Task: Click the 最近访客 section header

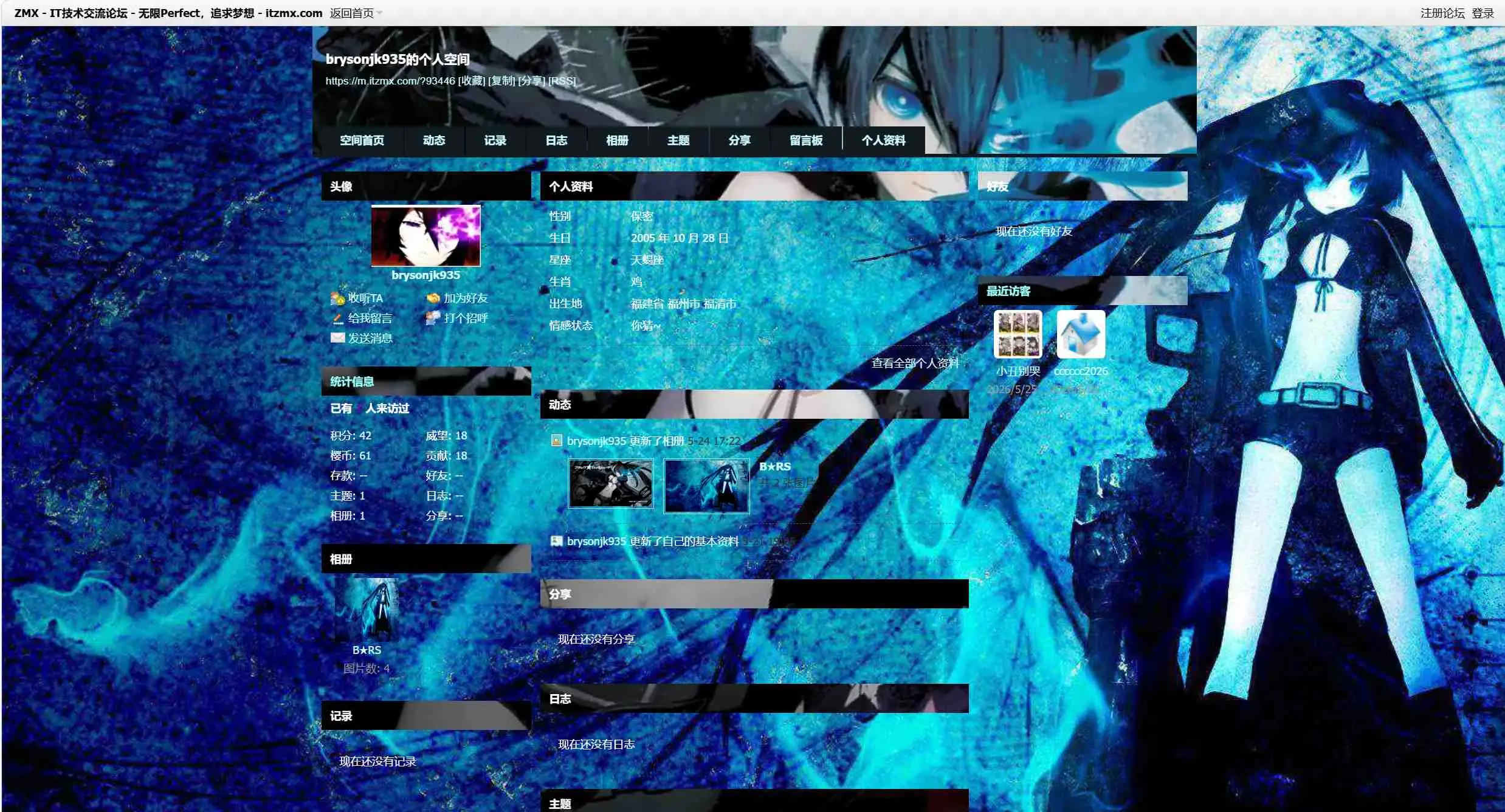Action: click(1082, 291)
